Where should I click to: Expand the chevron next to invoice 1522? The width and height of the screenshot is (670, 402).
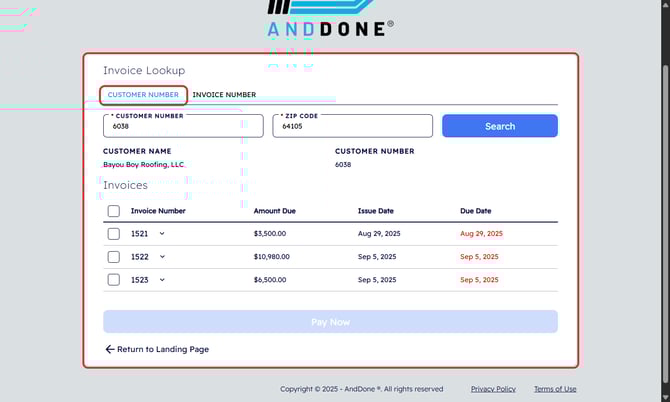click(162, 257)
